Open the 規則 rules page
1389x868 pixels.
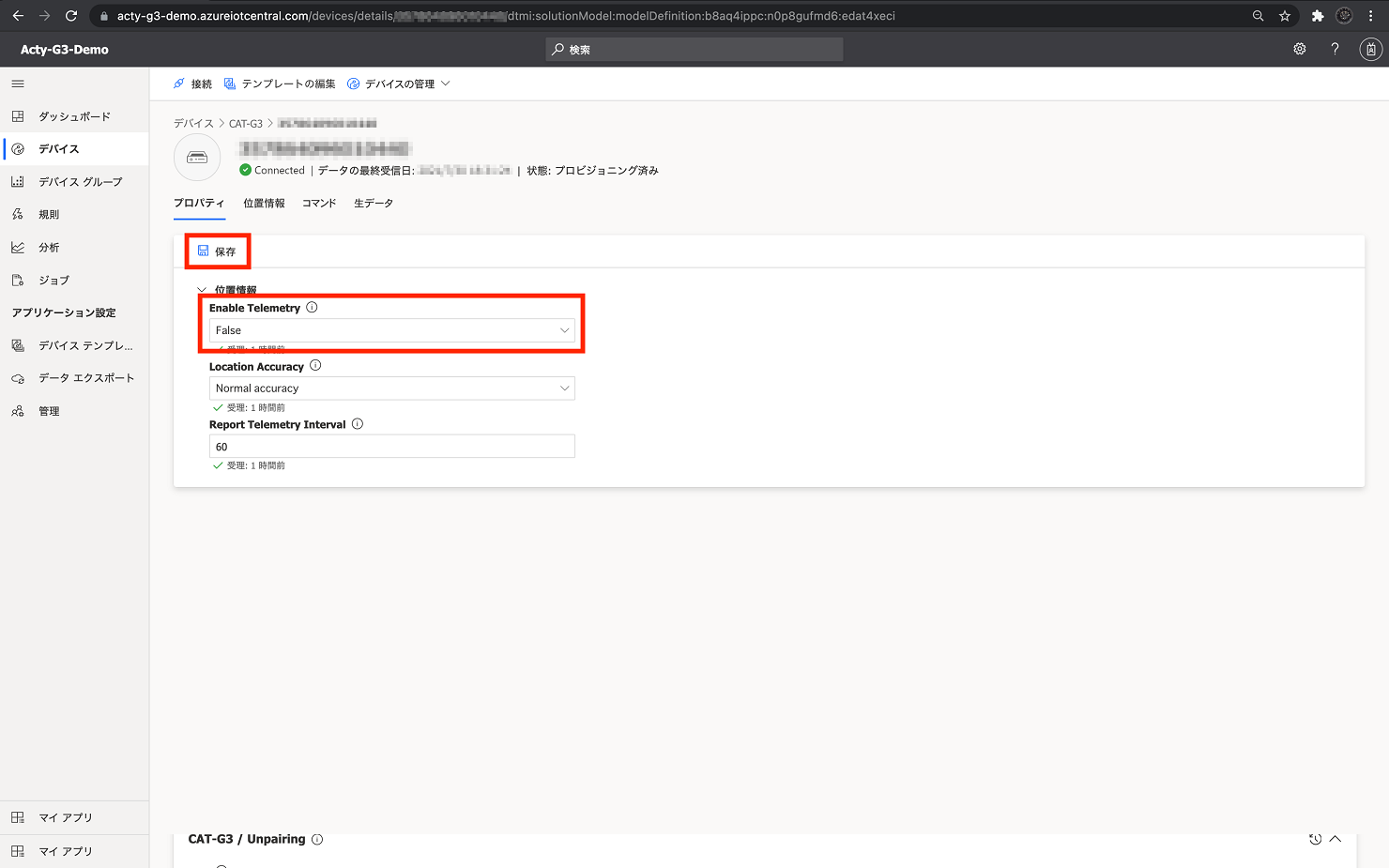click(74, 215)
